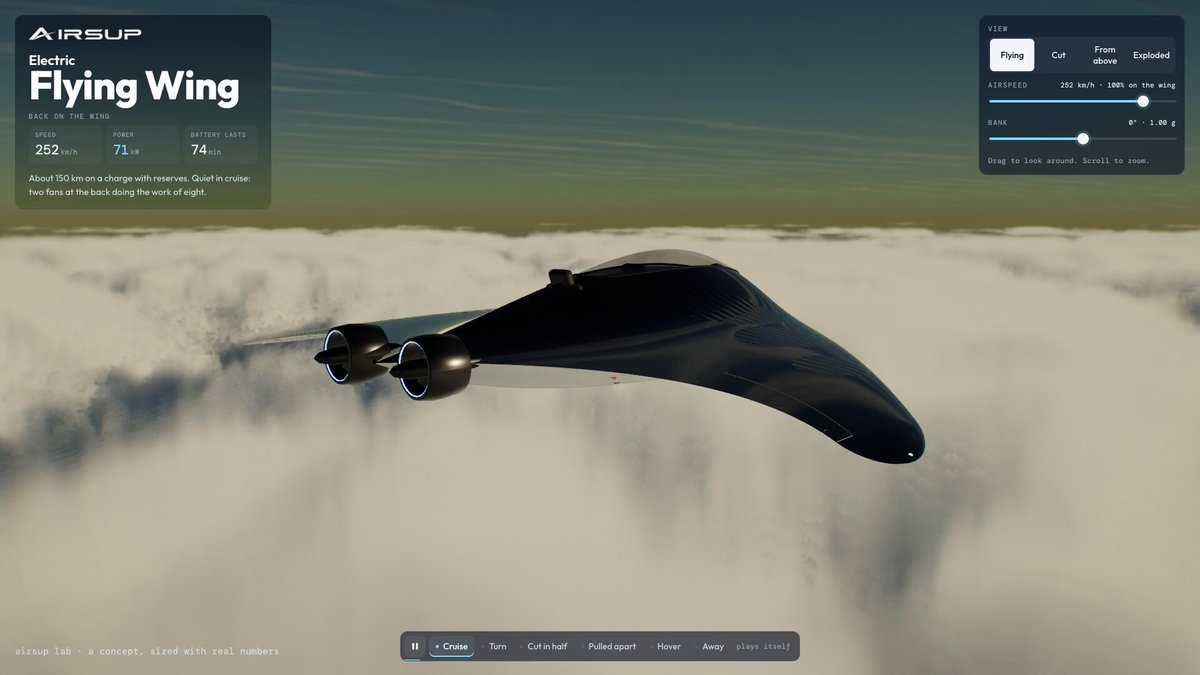Image resolution: width=1200 pixels, height=675 pixels.
Task: Jump to the Turn chapter
Action: 493,646
